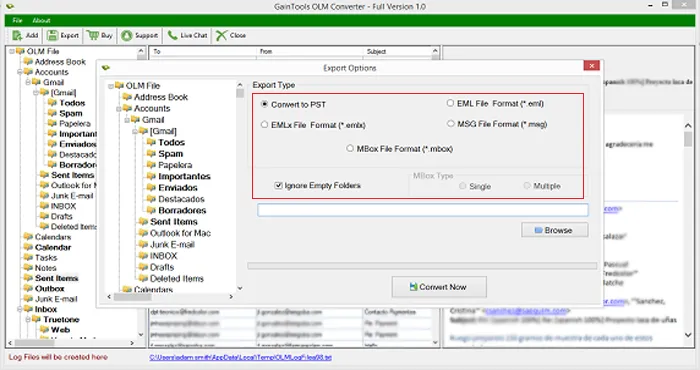Click the Convert Now button
This screenshot has width=700, height=370.
tap(439, 287)
